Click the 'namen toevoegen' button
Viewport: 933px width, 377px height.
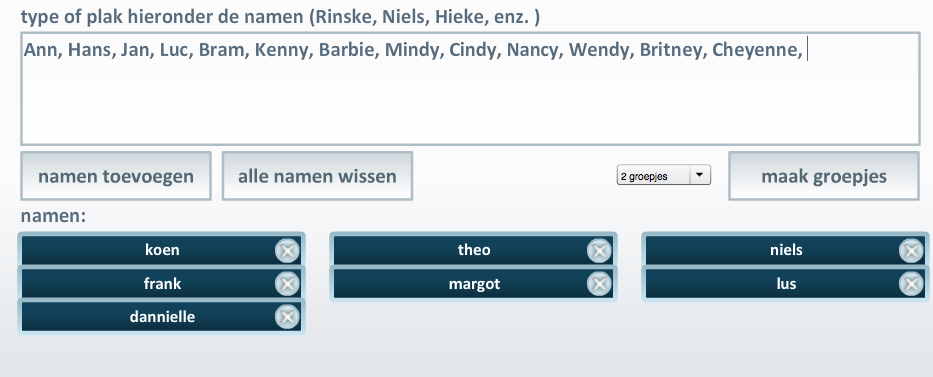pyautogui.click(x=116, y=176)
